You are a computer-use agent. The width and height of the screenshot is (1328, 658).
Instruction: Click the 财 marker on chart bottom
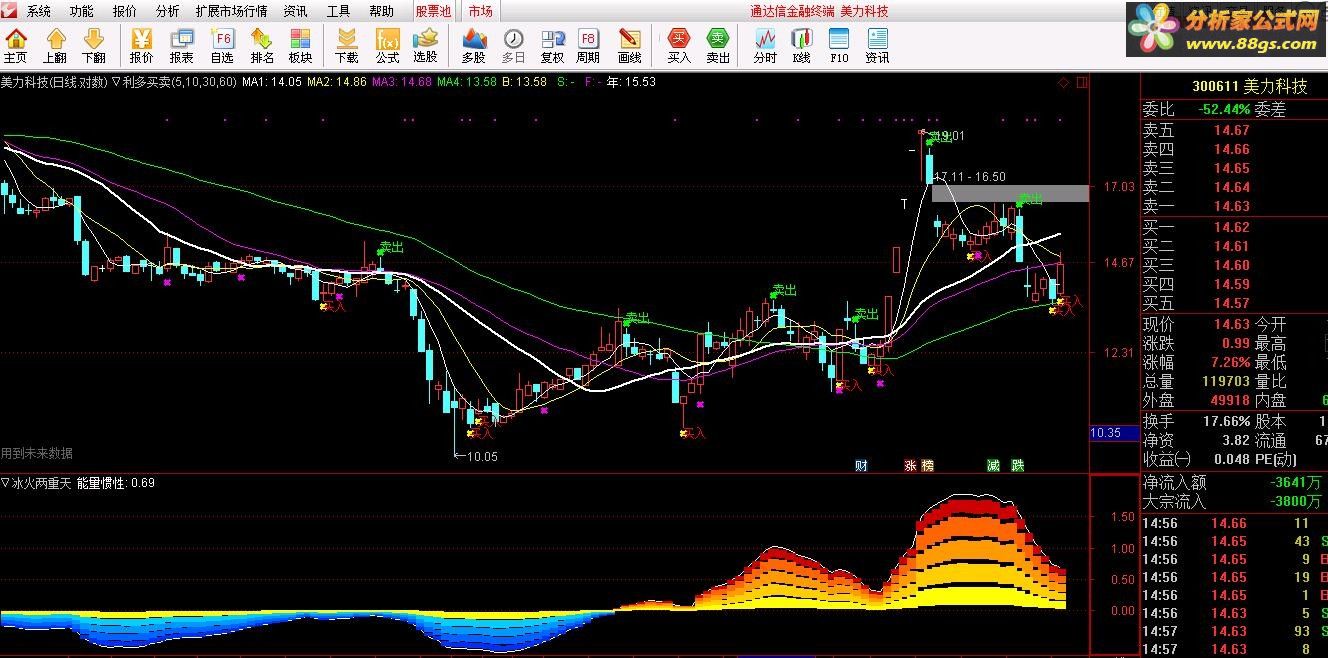[x=861, y=465]
